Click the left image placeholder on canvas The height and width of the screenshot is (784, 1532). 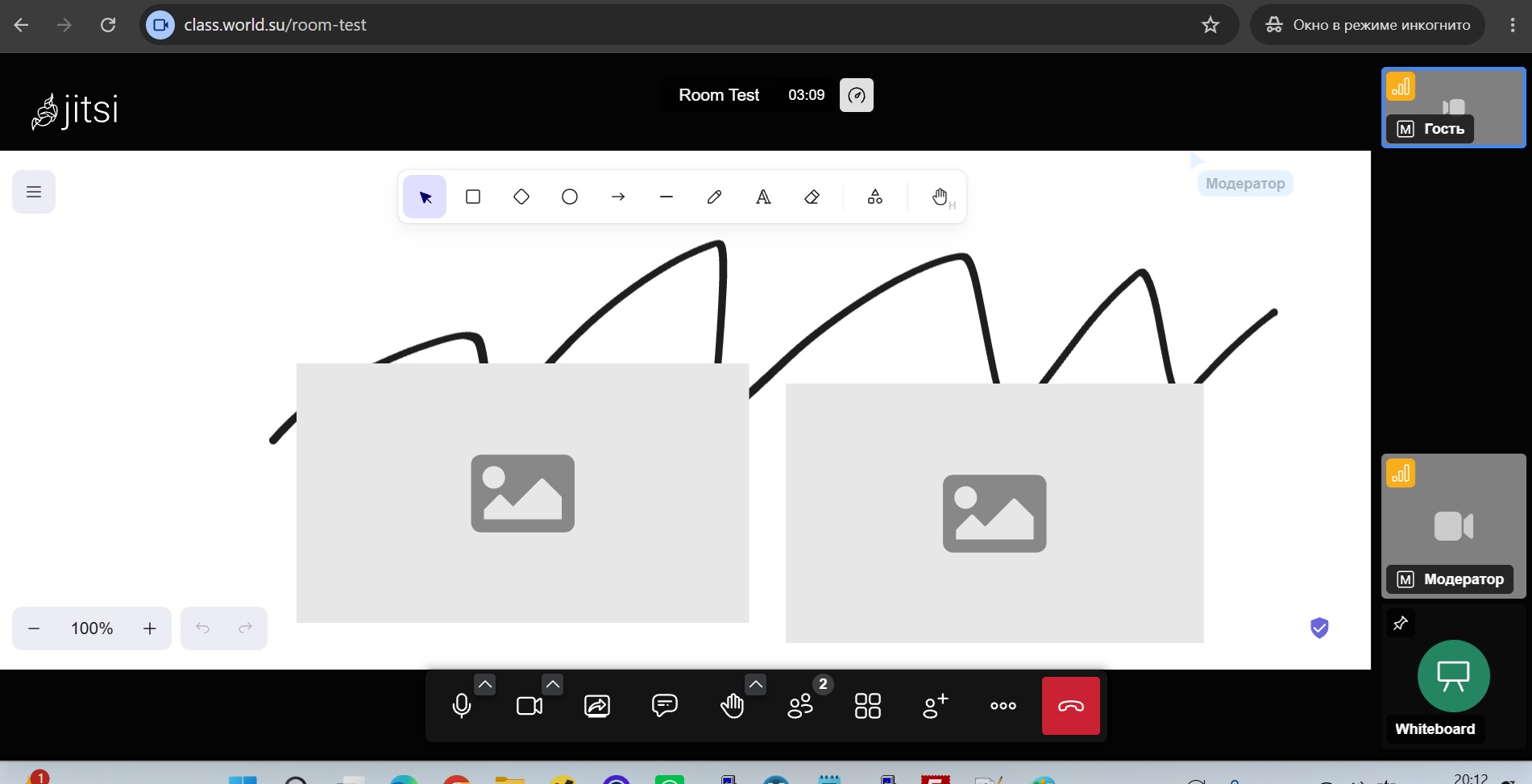pyautogui.click(x=522, y=493)
